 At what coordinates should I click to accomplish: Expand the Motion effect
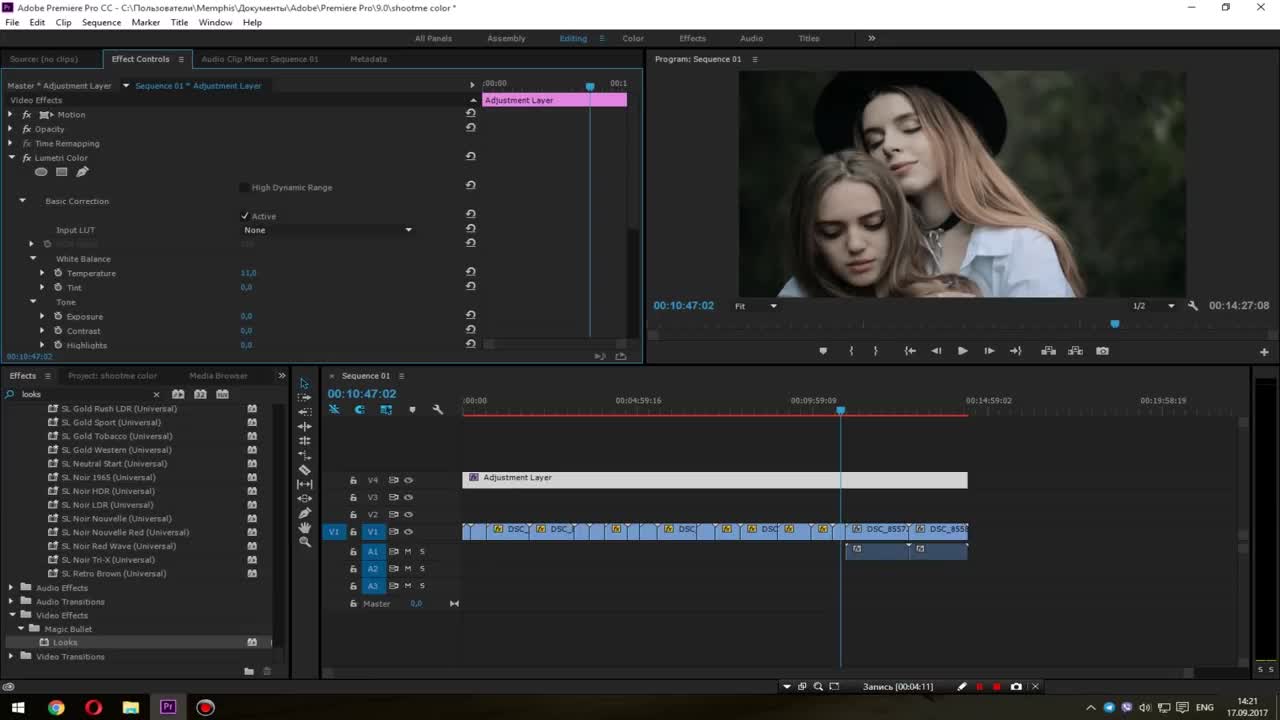11,114
